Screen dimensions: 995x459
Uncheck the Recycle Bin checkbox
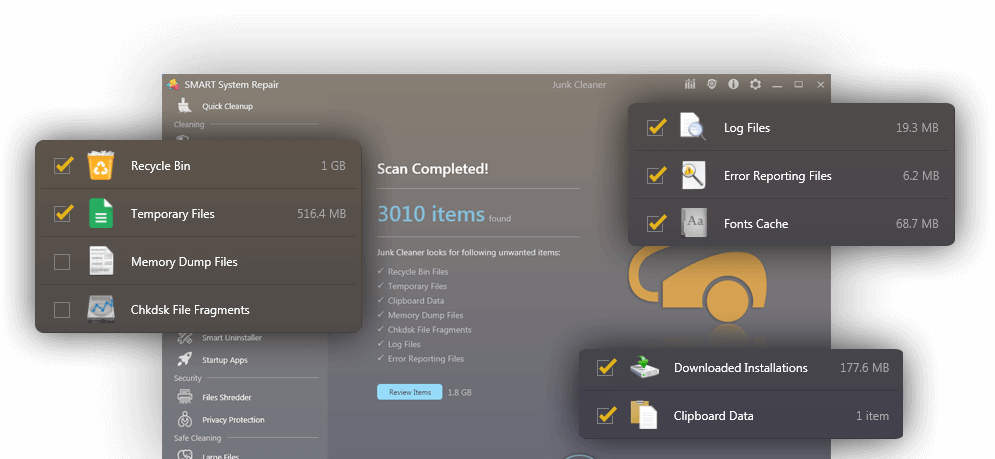62,166
